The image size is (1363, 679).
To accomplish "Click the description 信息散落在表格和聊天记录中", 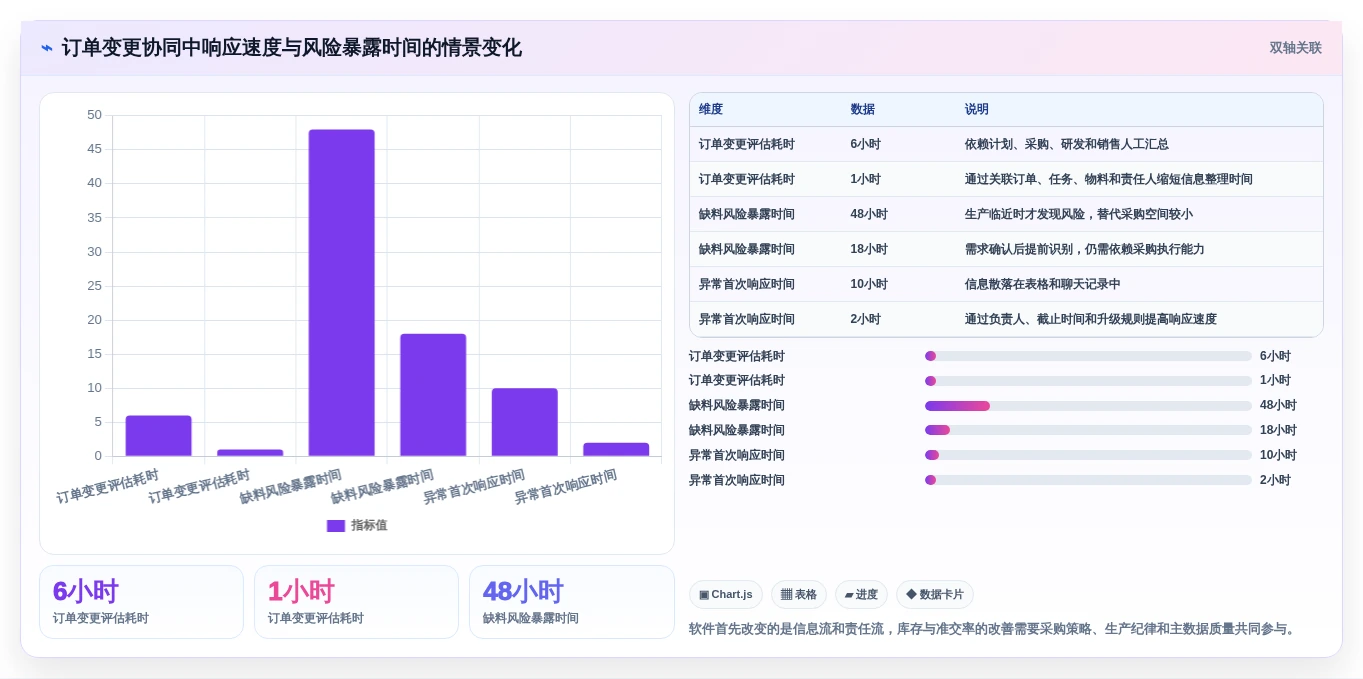I will [1043, 284].
